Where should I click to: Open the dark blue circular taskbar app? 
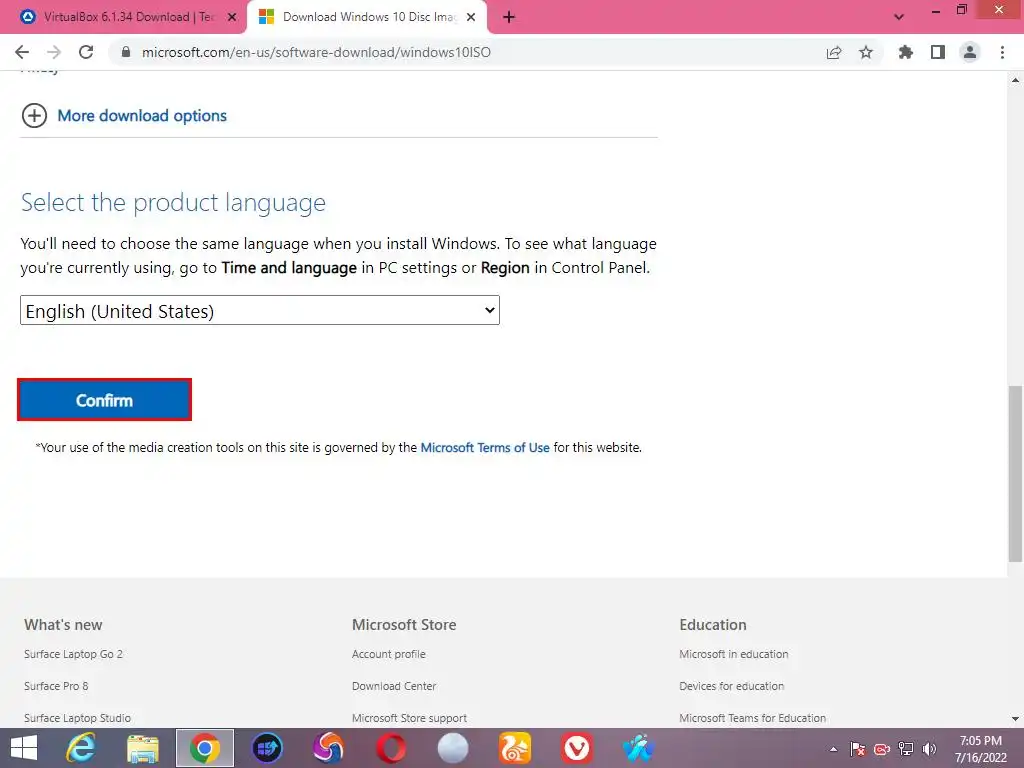point(267,748)
